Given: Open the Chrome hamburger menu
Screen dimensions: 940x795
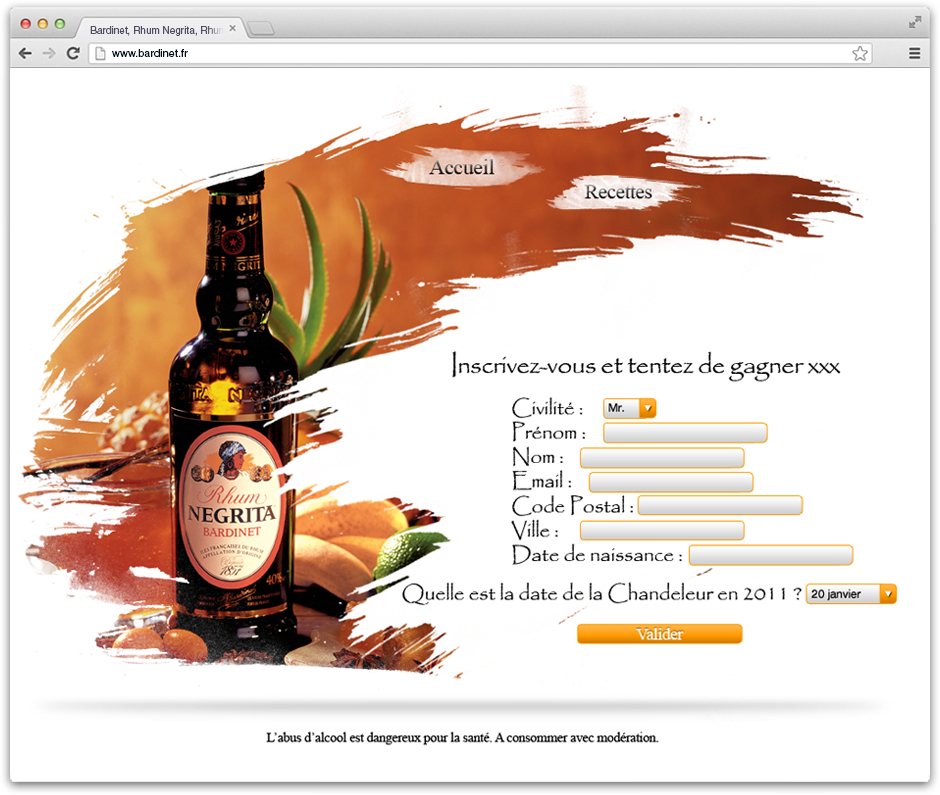Looking at the screenshot, I should [914, 53].
